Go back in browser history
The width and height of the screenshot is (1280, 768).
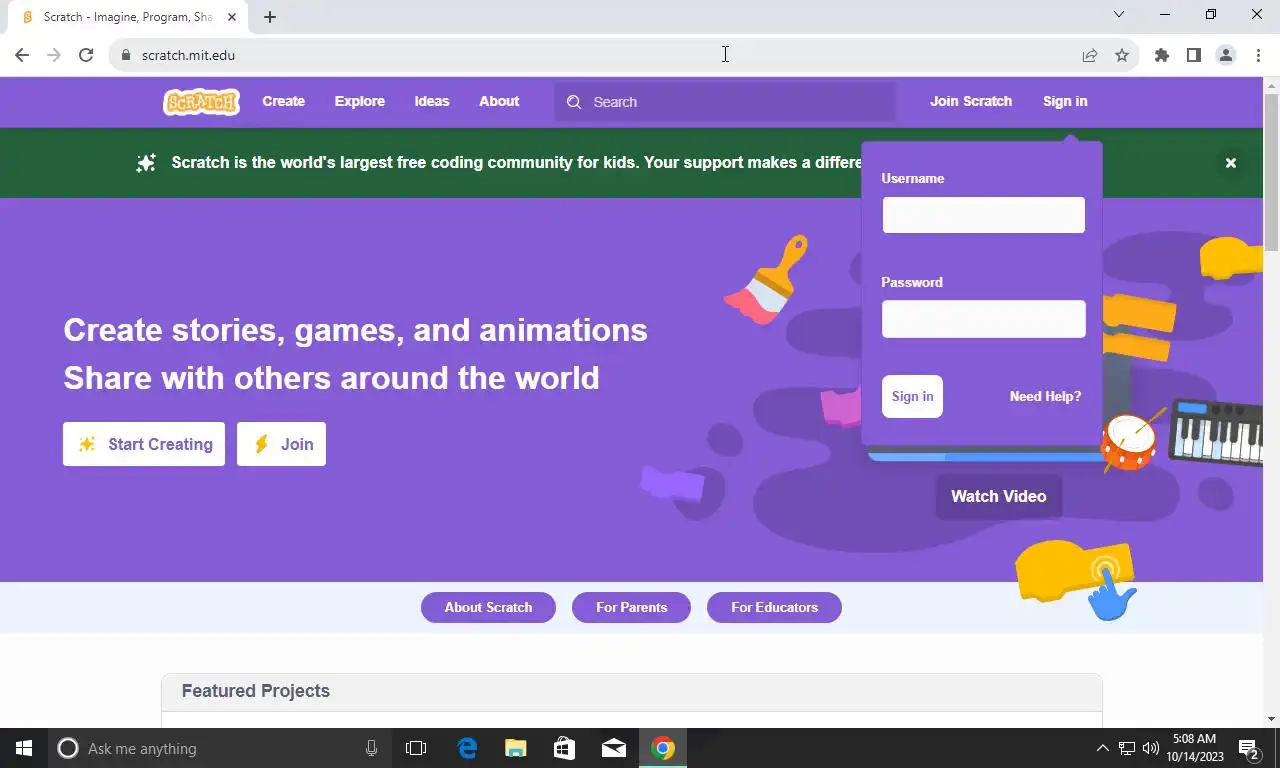(22, 55)
